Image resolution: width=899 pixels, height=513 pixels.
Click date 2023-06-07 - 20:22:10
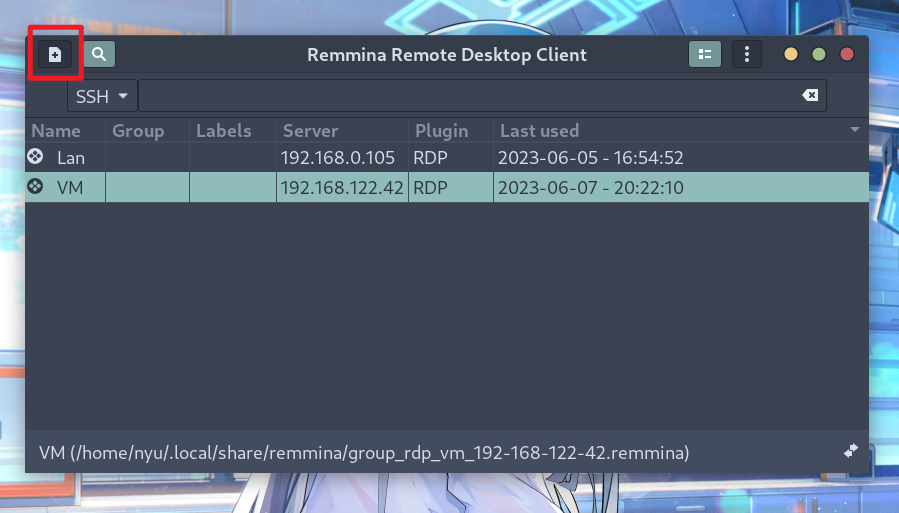click(x=591, y=187)
